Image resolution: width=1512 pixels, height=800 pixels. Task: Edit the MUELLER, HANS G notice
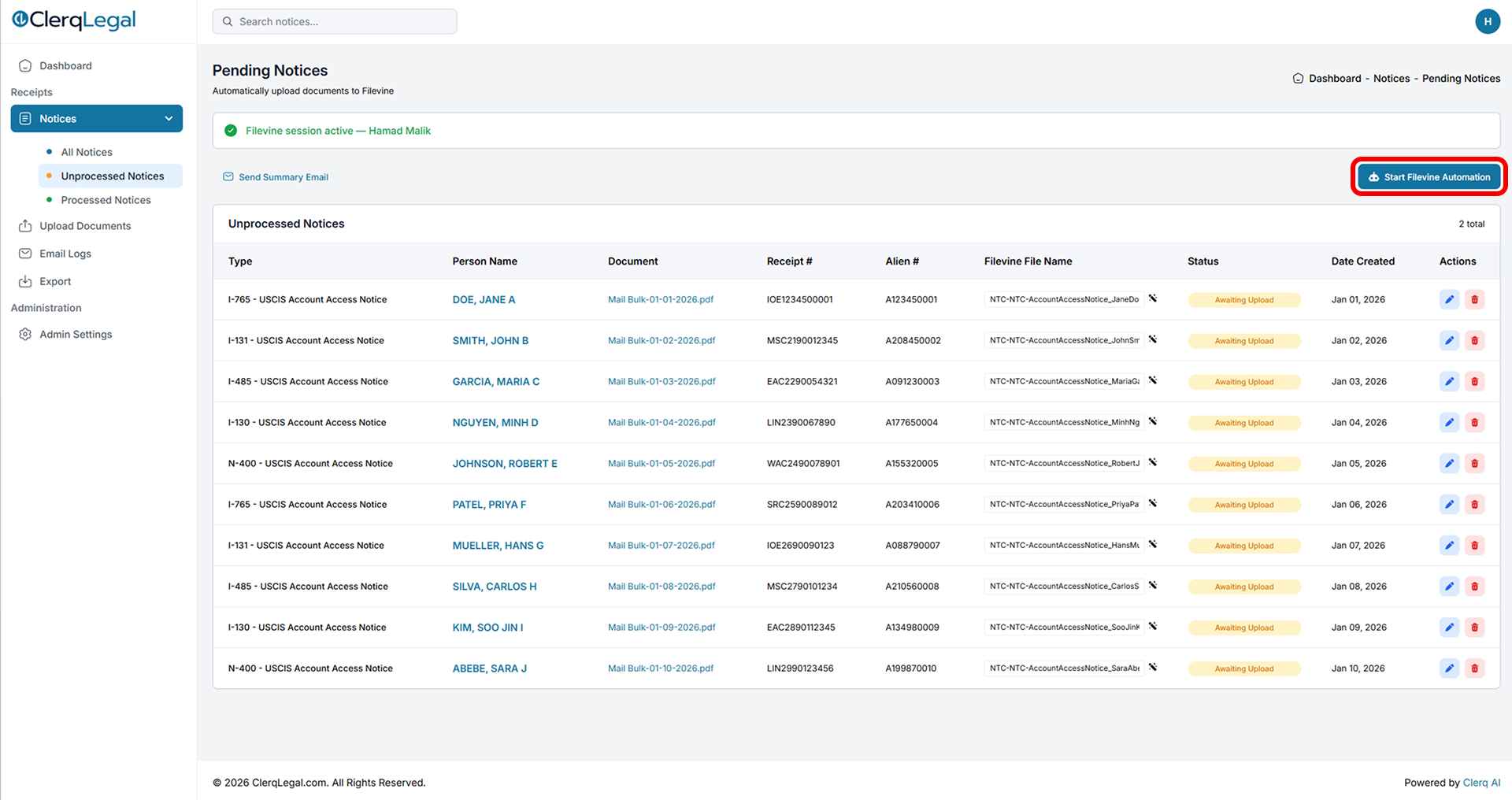click(x=1449, y=546)
